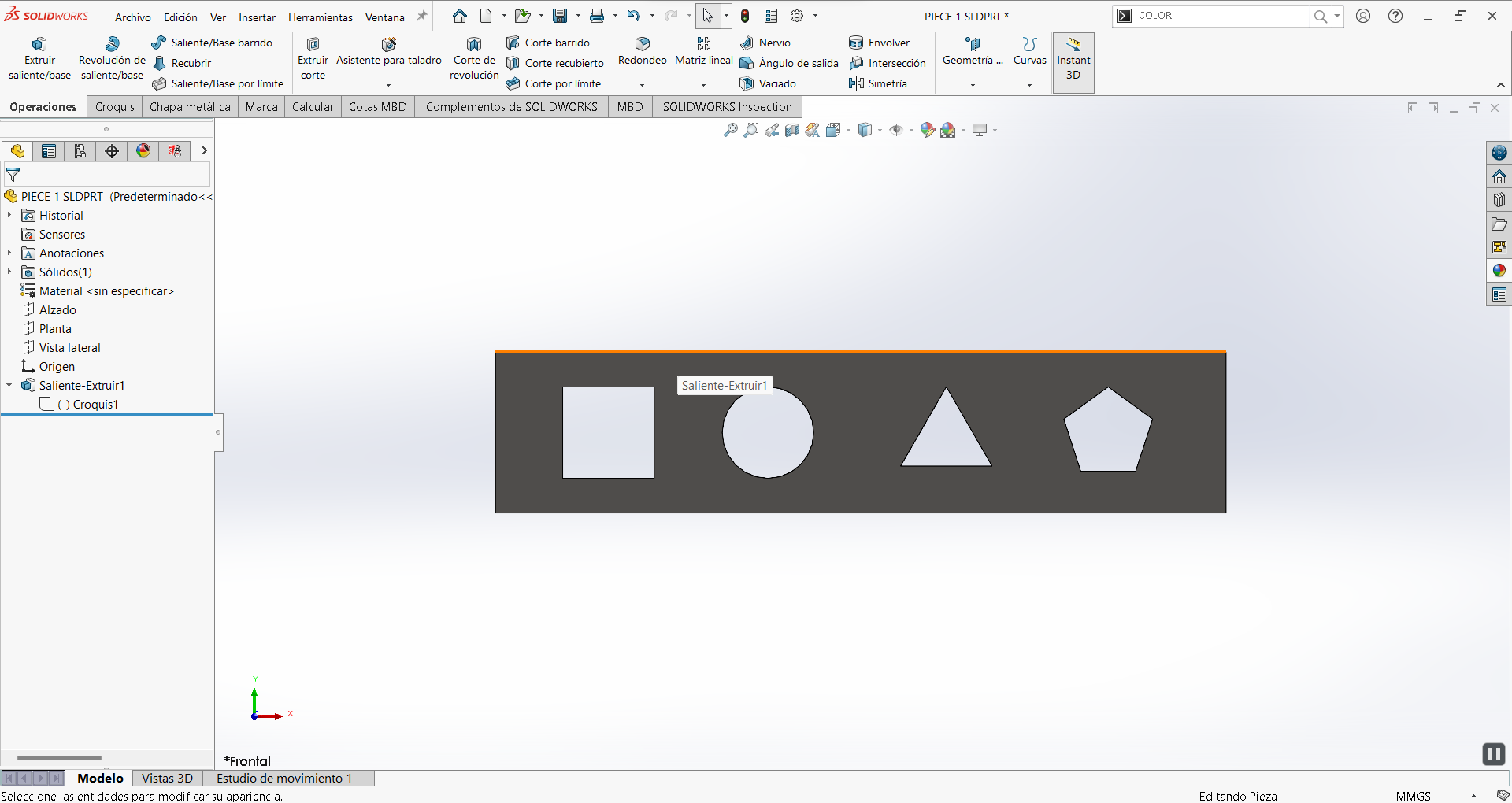
Task: Click the Home icon in top toolbar
Action: (x=460, y=16)
